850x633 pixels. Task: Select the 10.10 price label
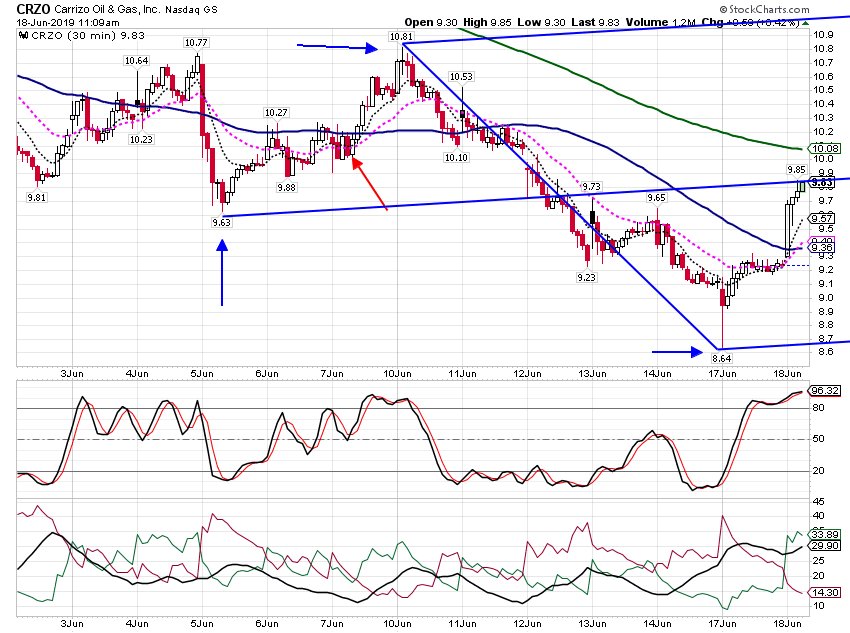pos(456,158)
